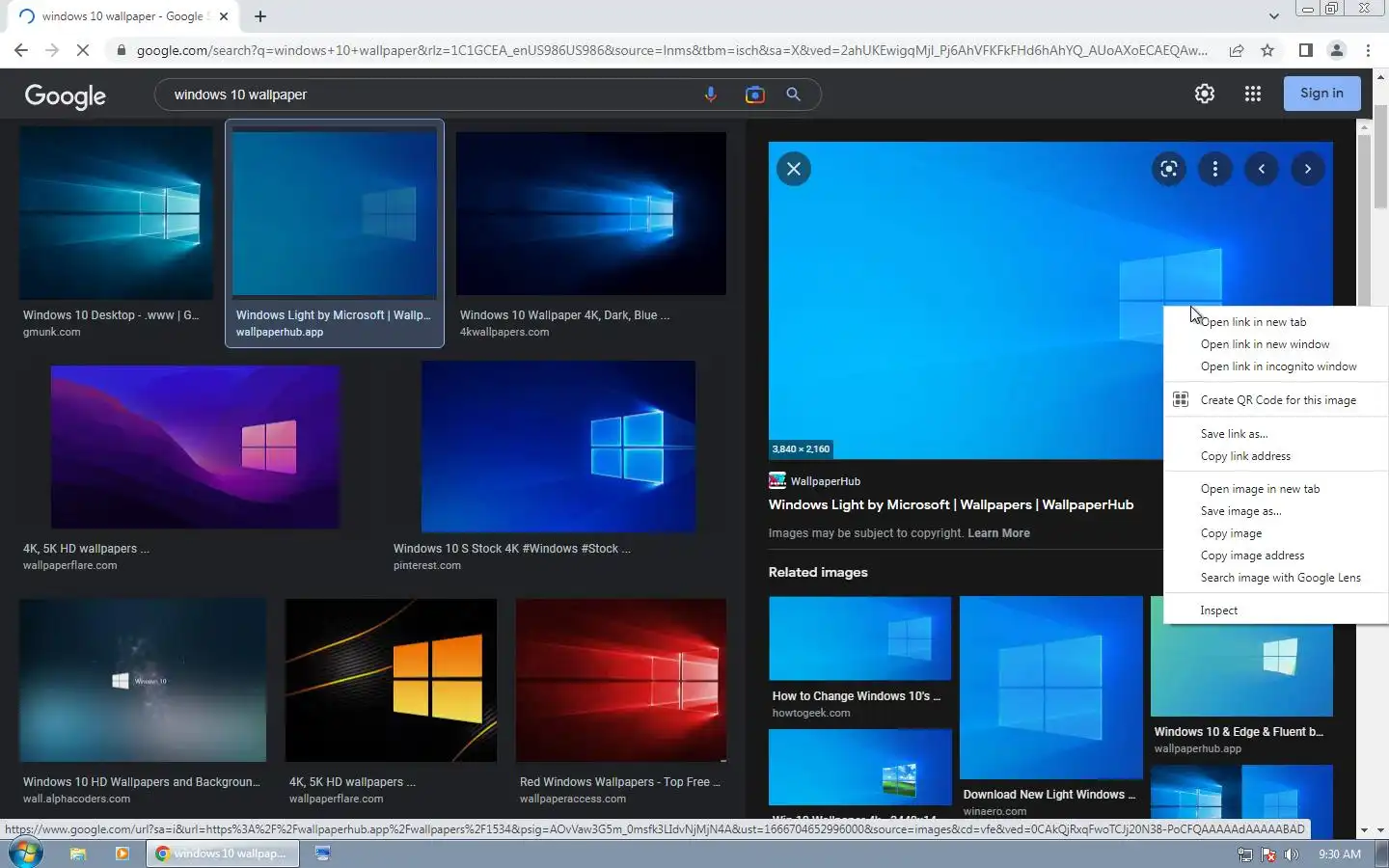
Task: Click the site lock icon in address bar
Action: pos(121,50)
